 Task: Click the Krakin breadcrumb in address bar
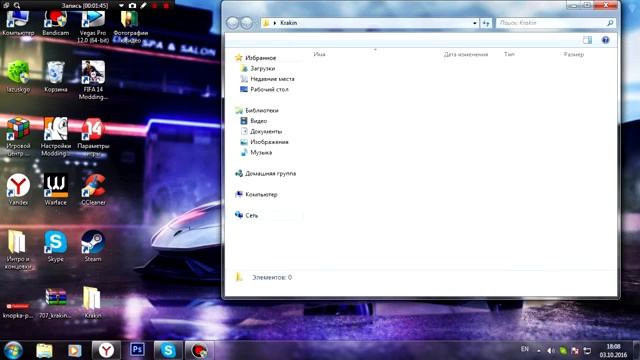[x=289, y=23]
